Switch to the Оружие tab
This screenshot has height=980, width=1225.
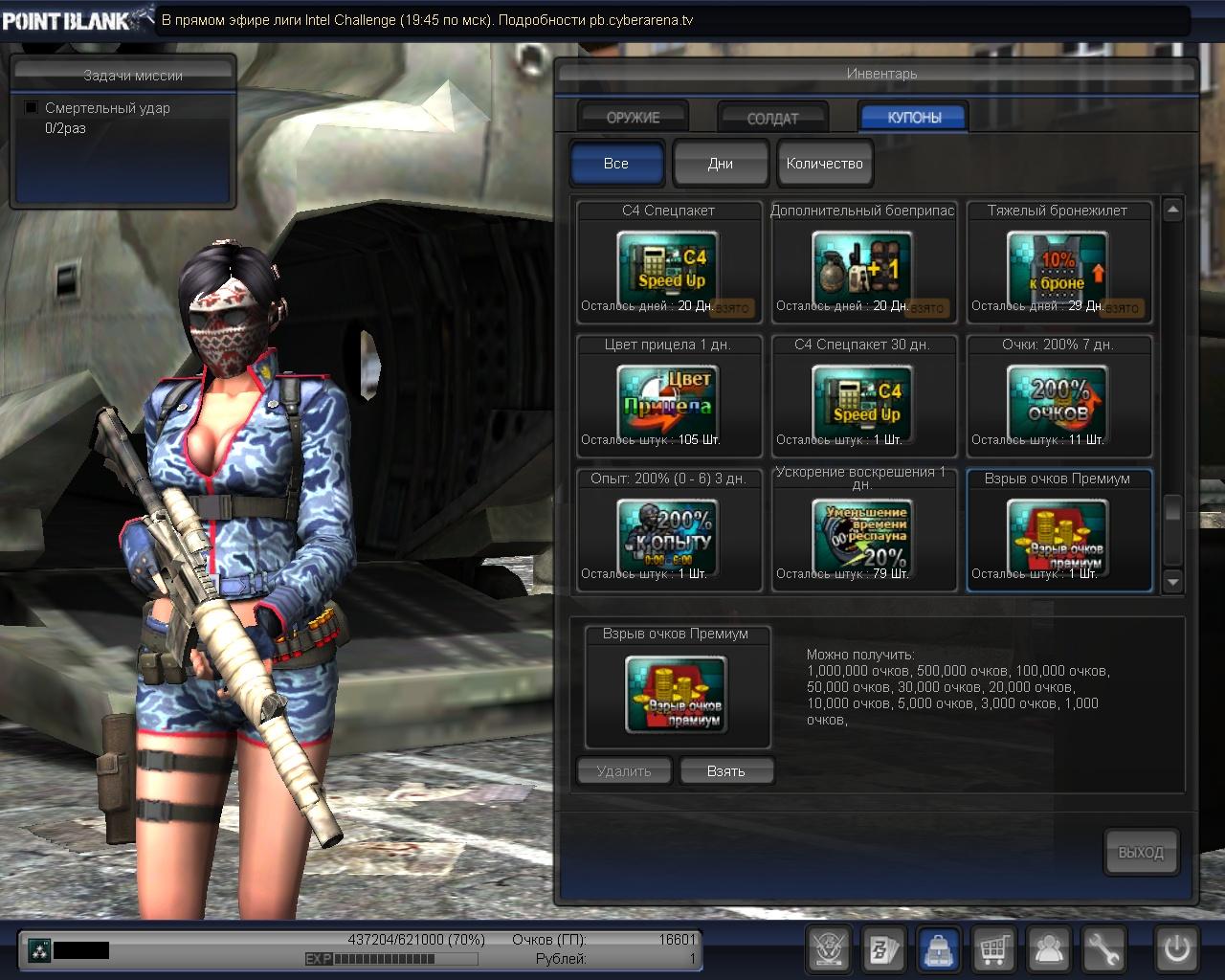[633, 118]
